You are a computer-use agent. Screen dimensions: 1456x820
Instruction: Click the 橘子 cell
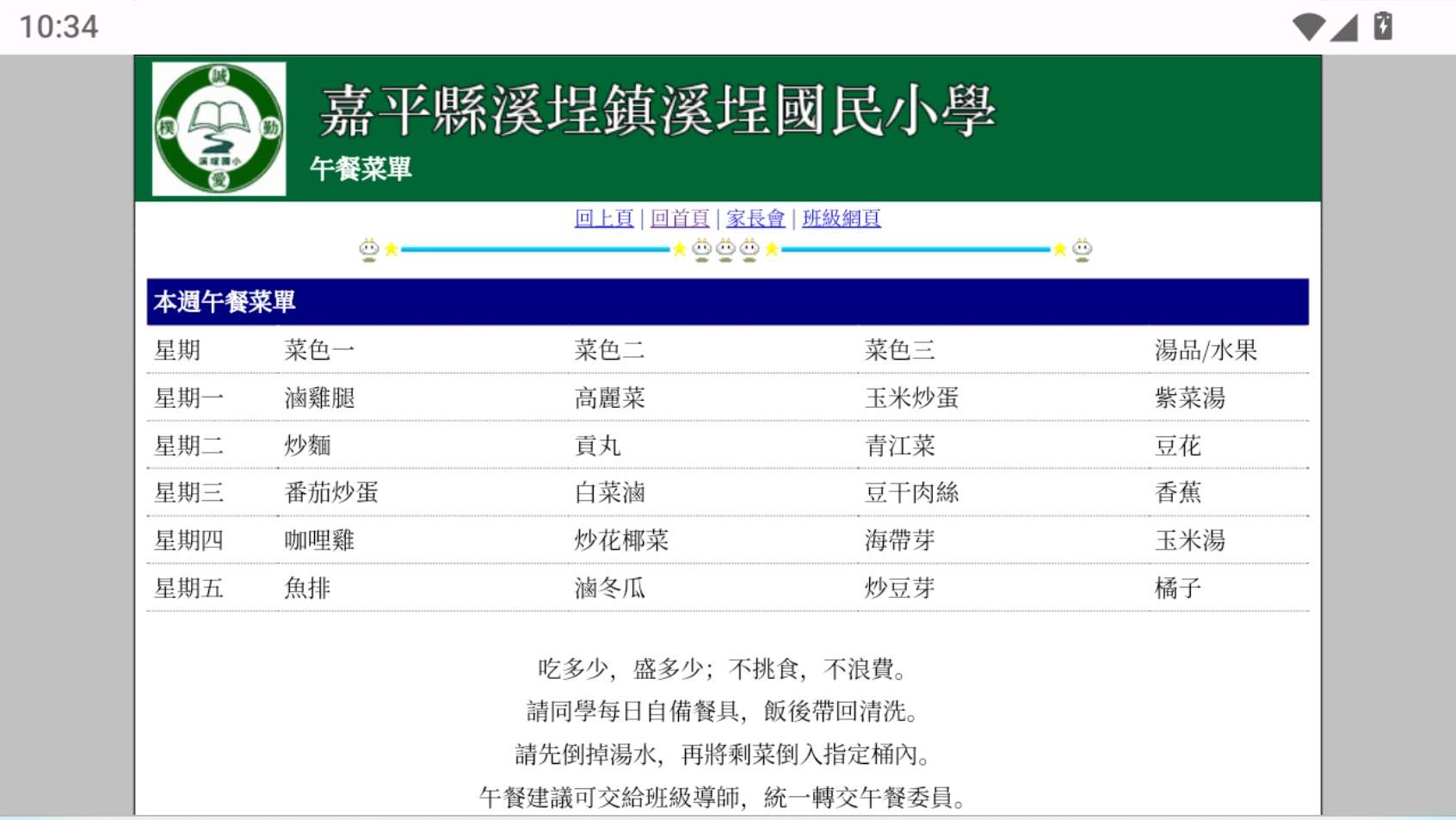click(1177, 589)
